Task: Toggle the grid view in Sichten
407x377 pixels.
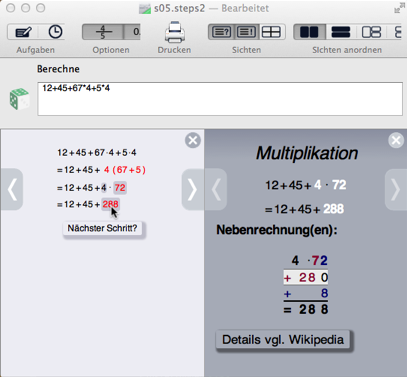Action: (x=271, y=32)
